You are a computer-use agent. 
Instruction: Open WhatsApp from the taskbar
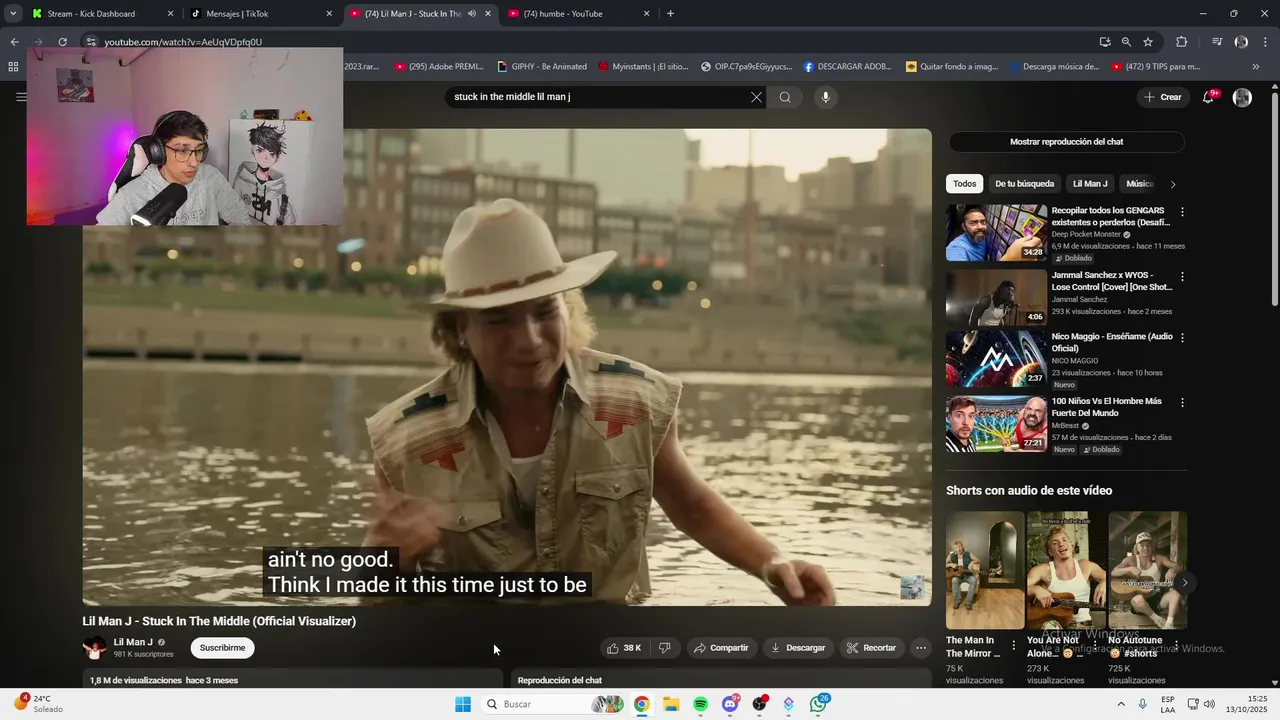819,704
